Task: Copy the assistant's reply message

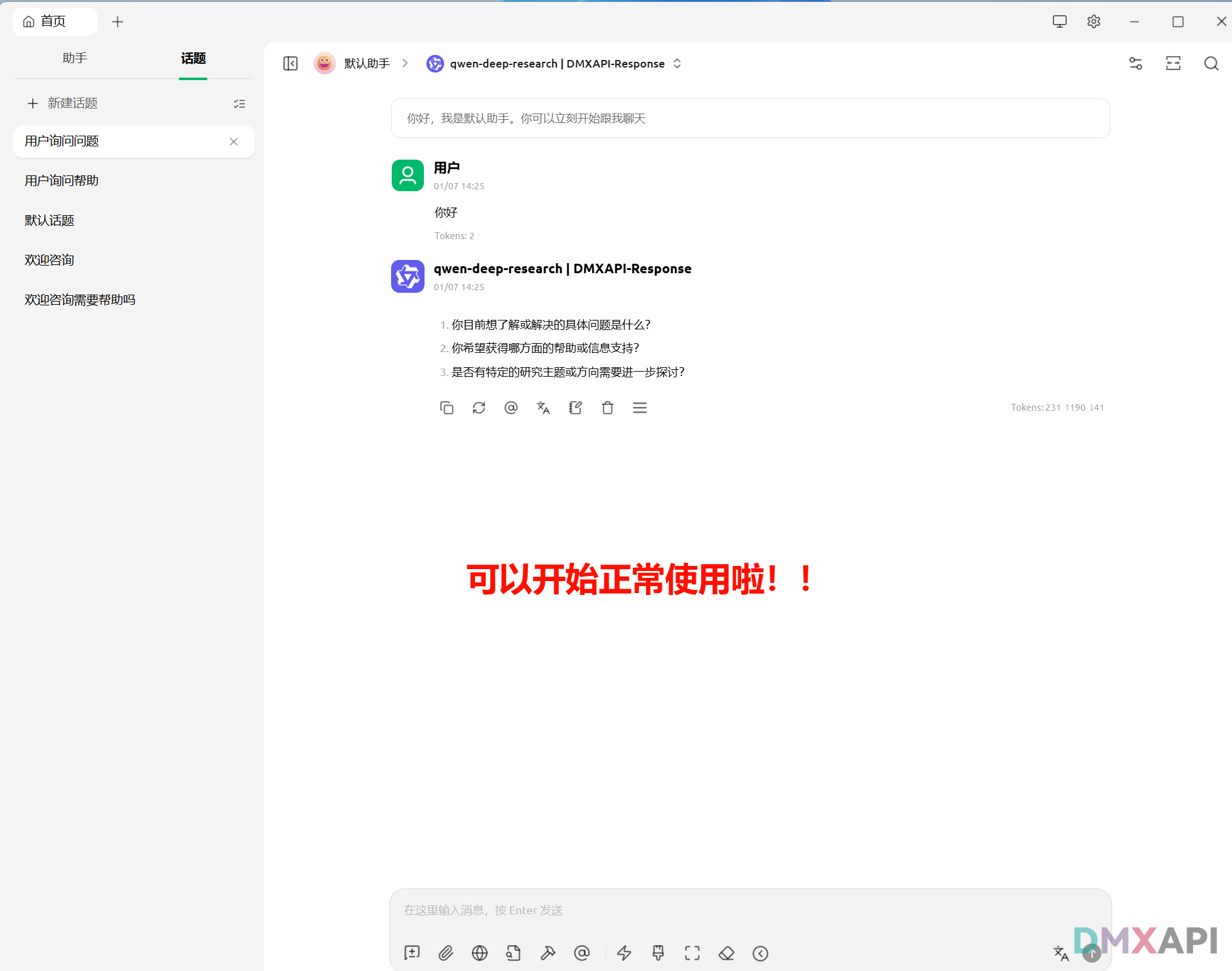Action: pos(447,408)
